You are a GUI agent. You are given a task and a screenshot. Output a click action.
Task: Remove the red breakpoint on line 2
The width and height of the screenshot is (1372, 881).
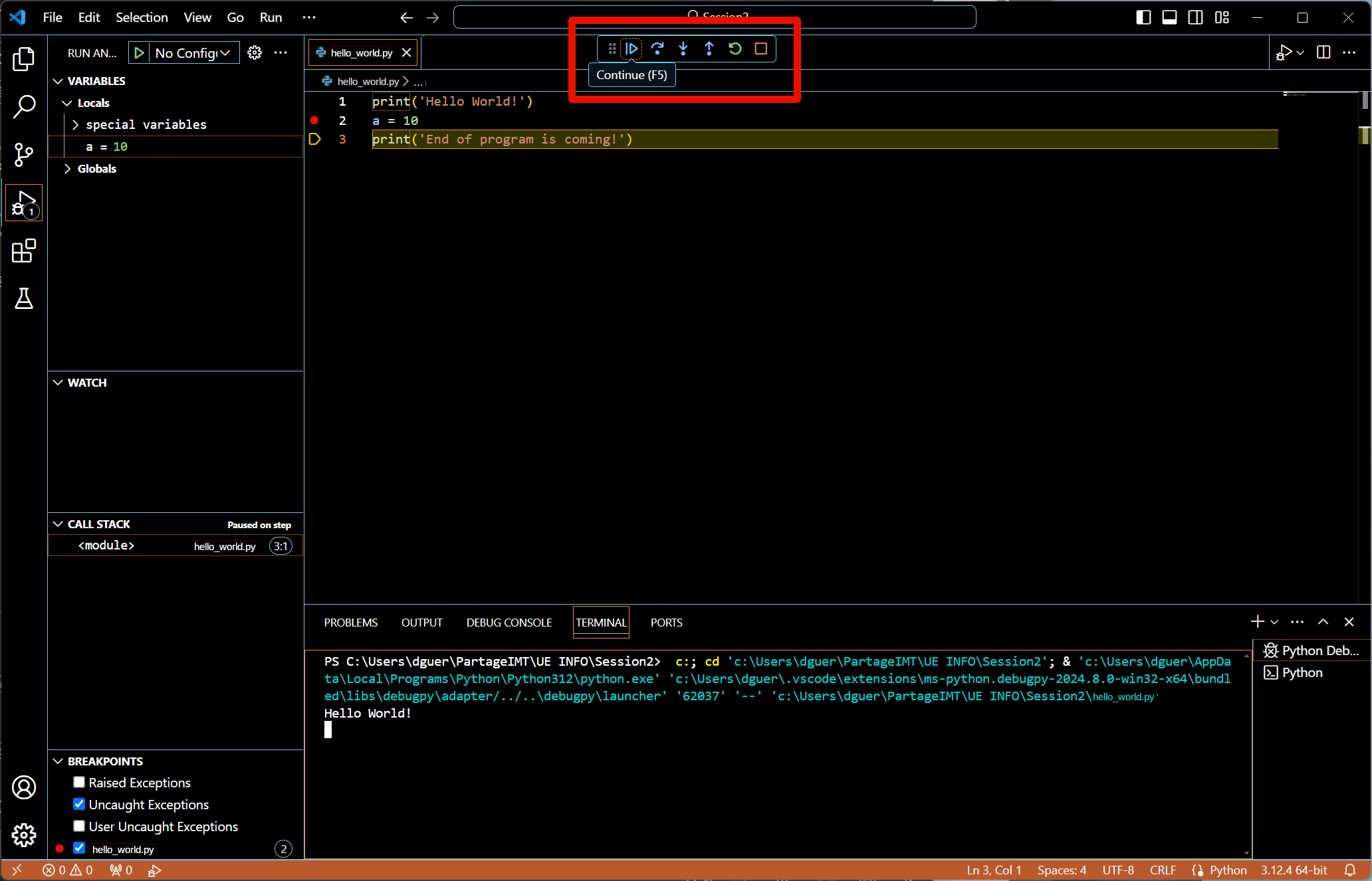coord(314,120)
